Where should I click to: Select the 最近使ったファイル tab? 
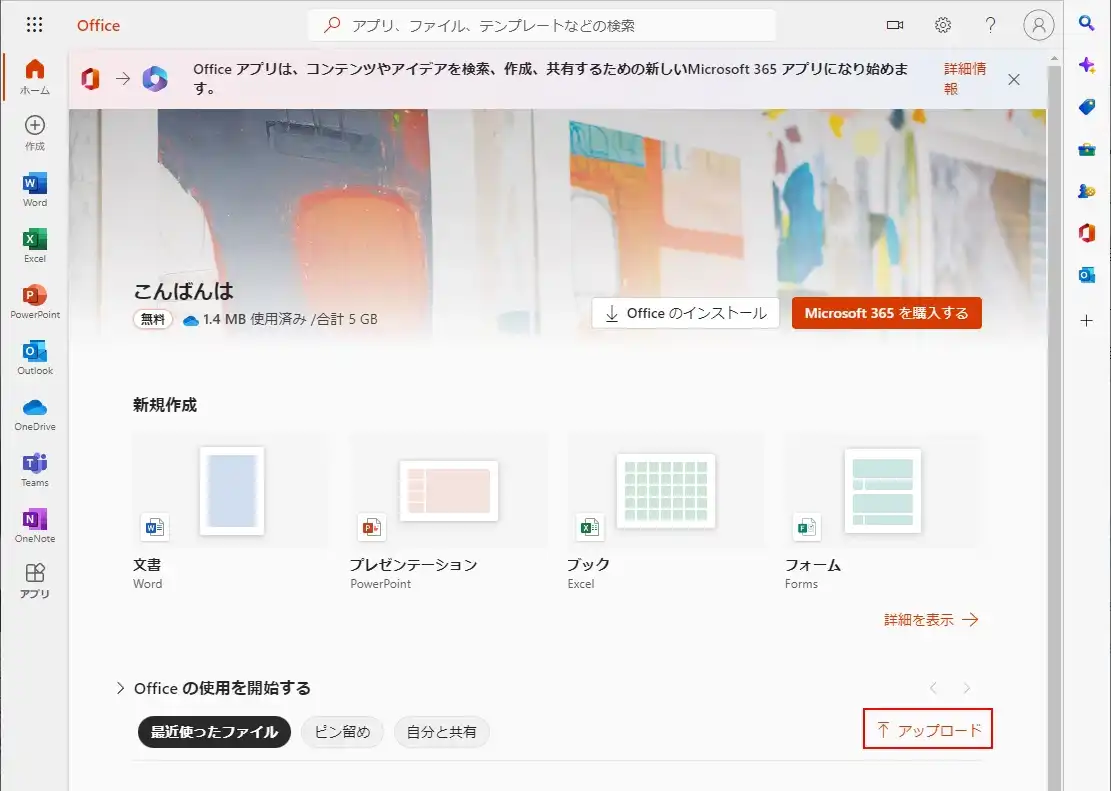click(214, 732)
